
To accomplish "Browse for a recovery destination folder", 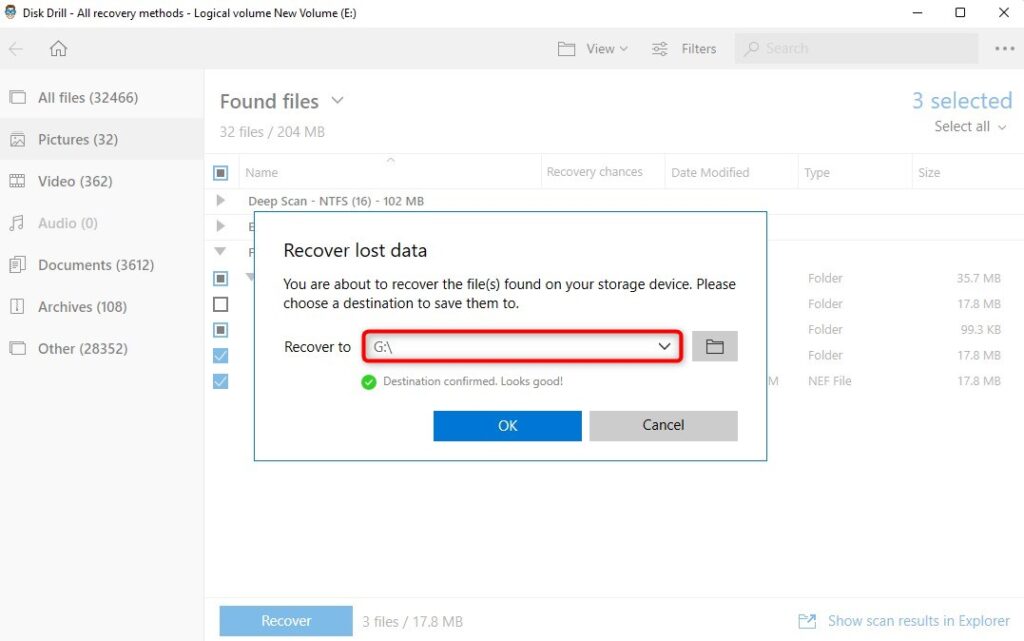I will tap(714, 346).
